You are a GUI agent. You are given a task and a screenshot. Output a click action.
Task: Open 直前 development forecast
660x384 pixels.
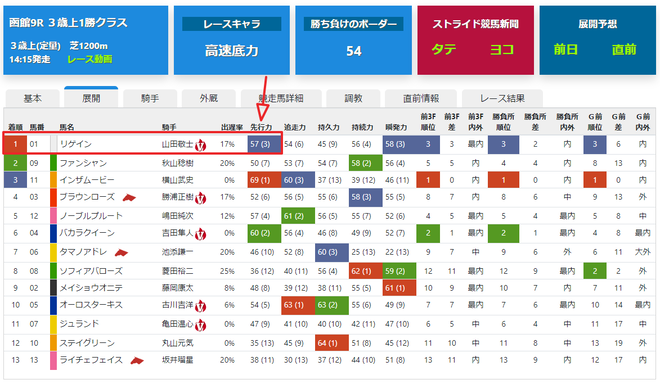[x=624, y=49]
